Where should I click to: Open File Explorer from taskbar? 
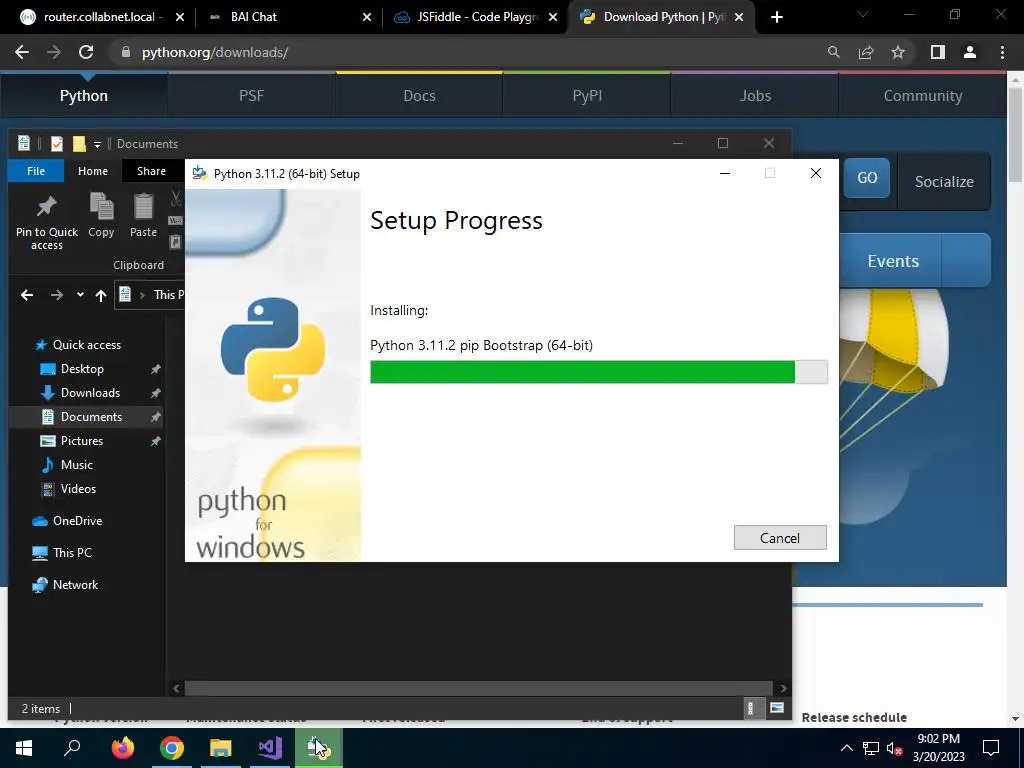click(221, 748)
